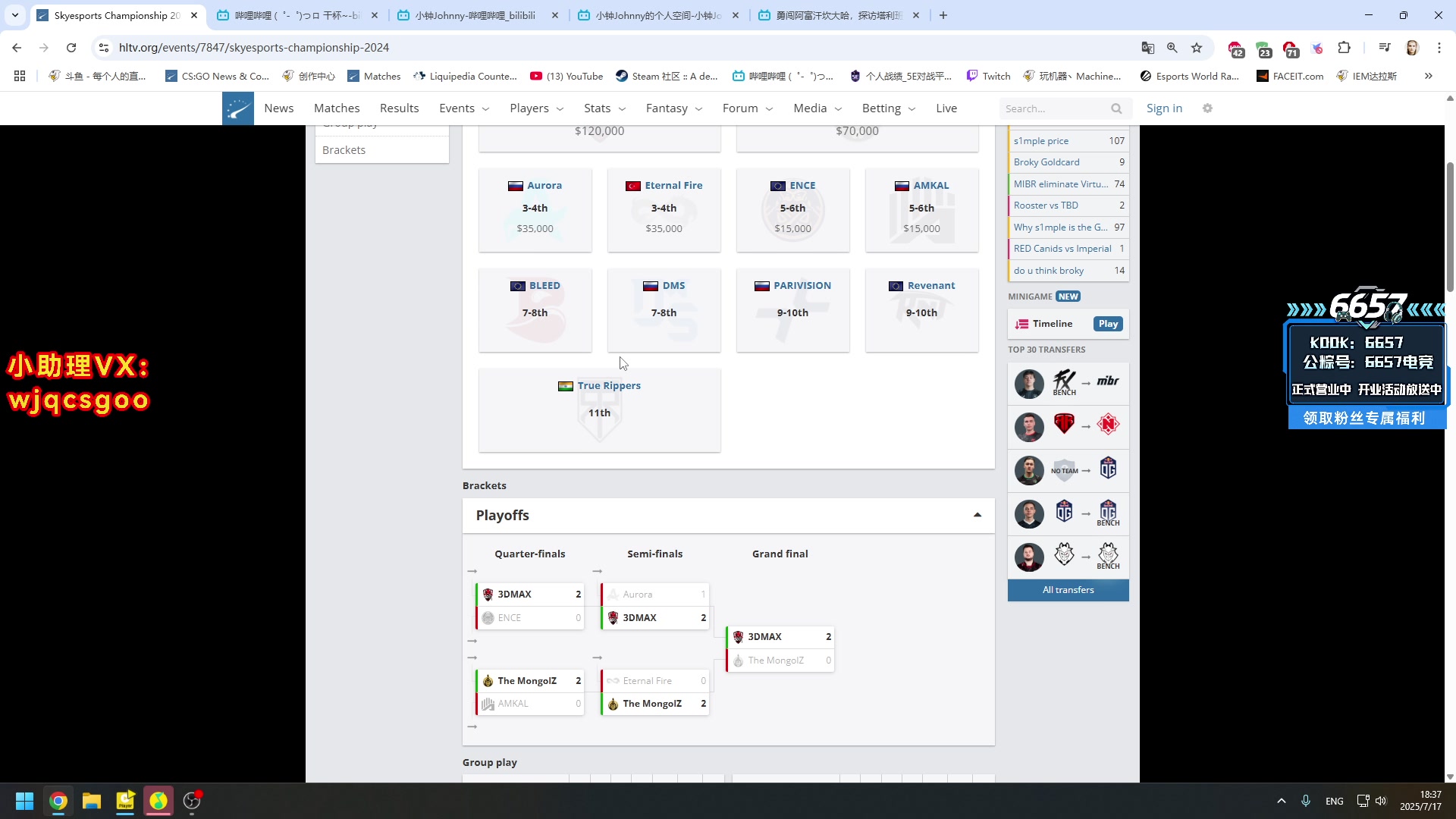The width and height of the screenshot is (1456, 819).
Task: Expand the Media dropdown menu
Action: [817, 108]
